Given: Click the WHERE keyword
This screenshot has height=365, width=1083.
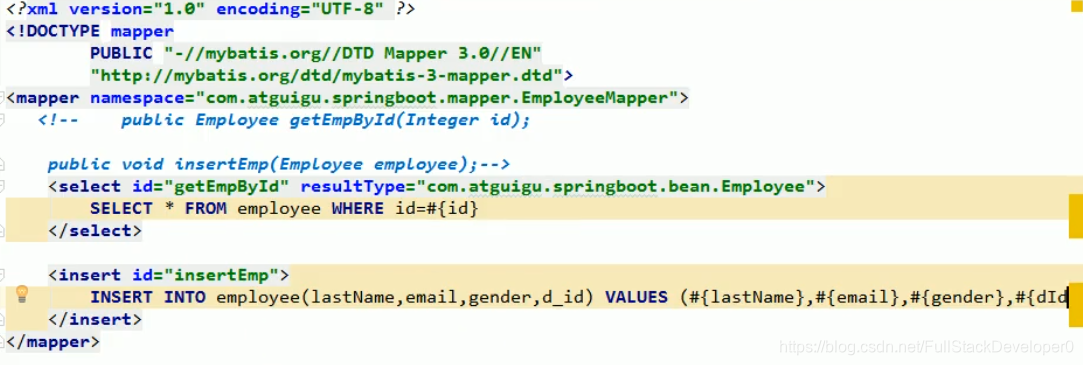Looking at the screenshot, I should [358, 208].
